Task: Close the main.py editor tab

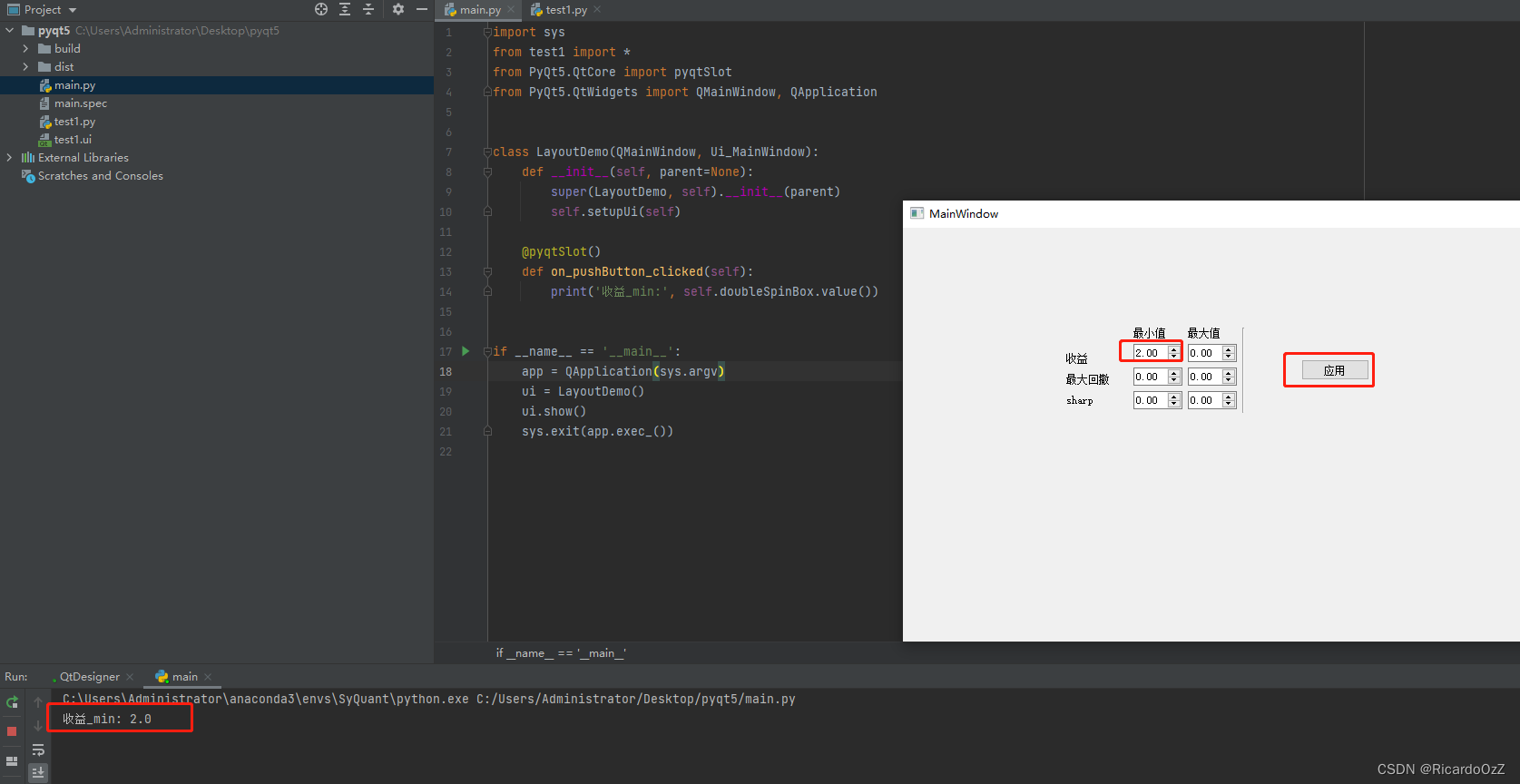Action: click(x=511, y=10)
